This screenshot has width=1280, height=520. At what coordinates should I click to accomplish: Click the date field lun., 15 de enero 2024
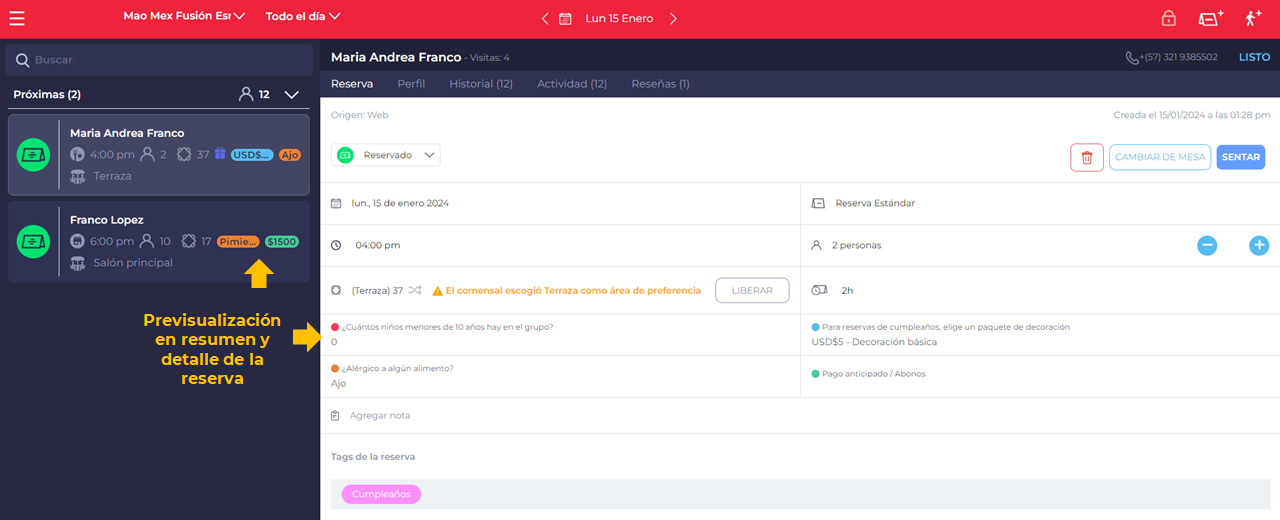coord(399,203)
